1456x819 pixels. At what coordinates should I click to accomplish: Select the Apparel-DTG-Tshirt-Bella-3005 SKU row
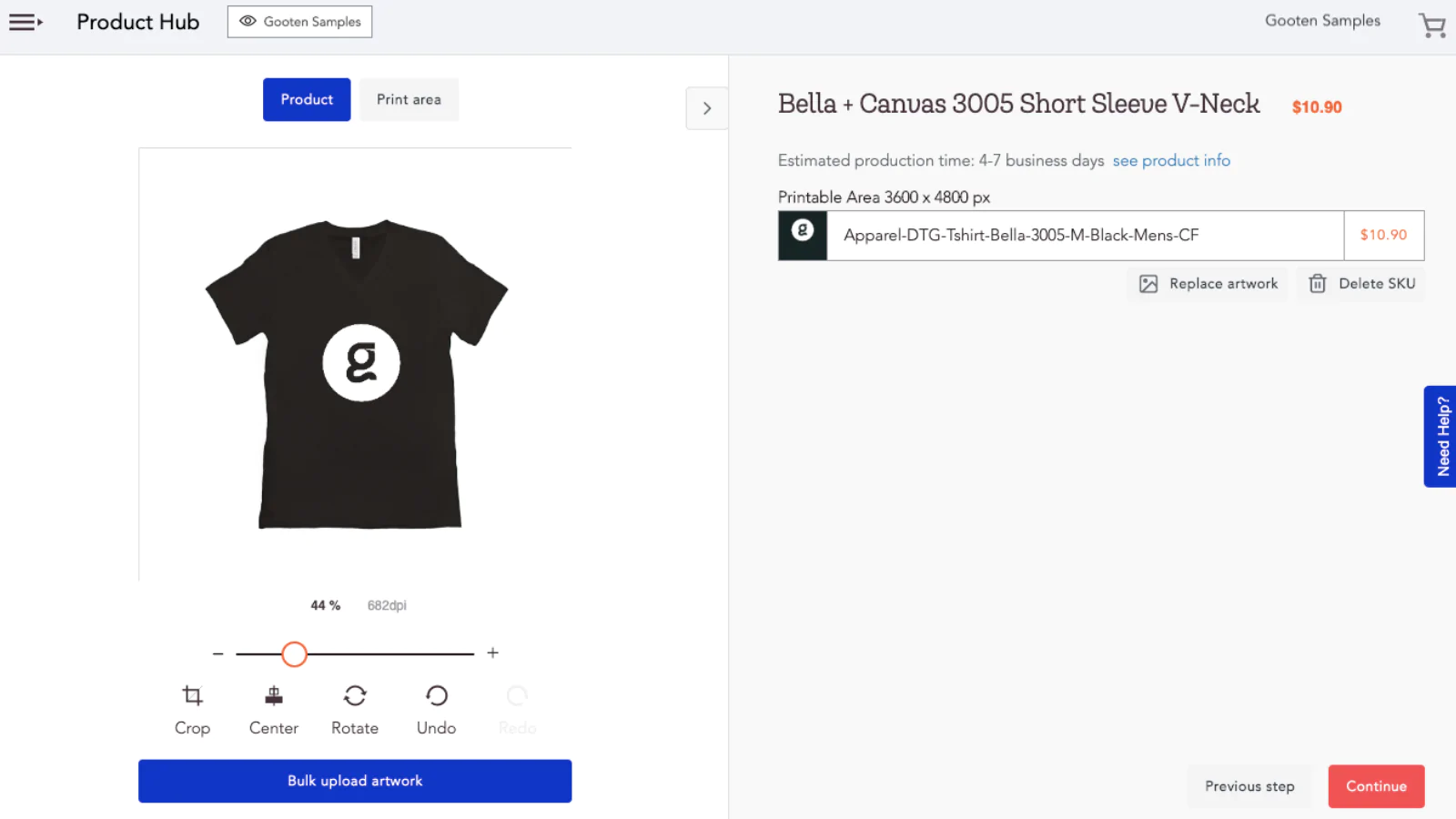(x=1101, y=236)
